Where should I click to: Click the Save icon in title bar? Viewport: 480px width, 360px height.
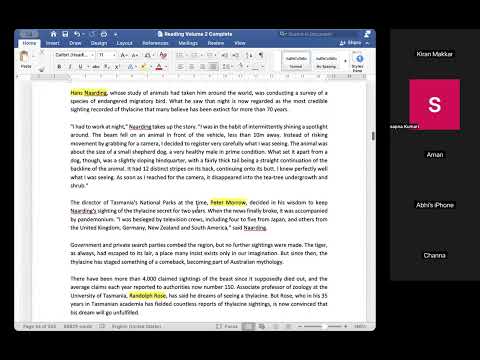tap(65, 34)
